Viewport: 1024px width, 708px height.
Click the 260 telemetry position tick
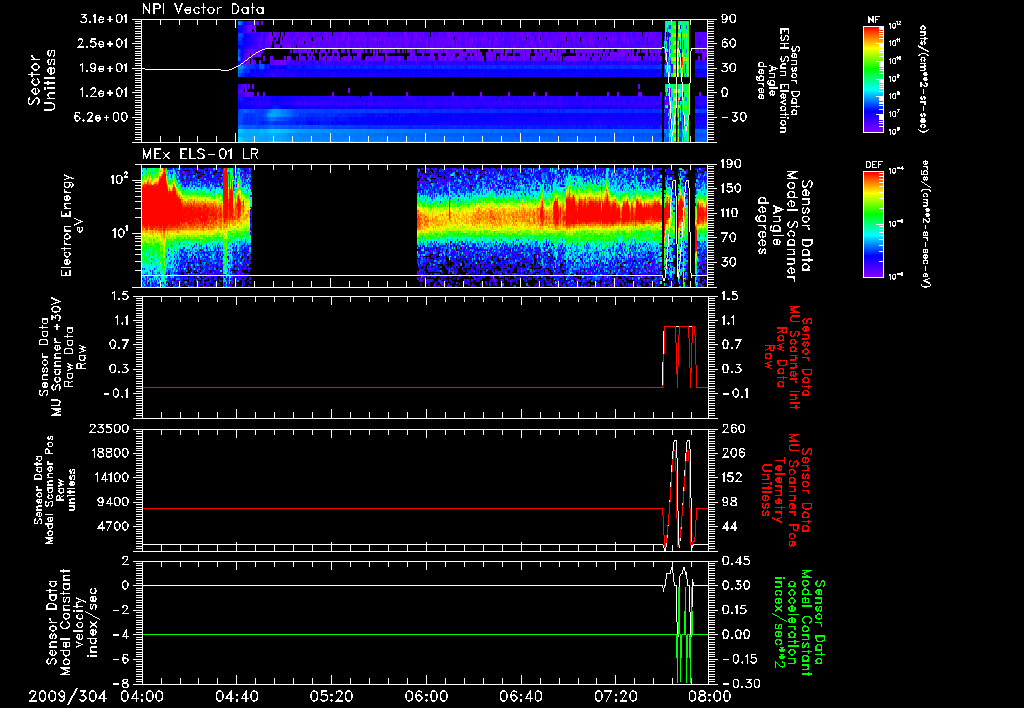(732, 428)
